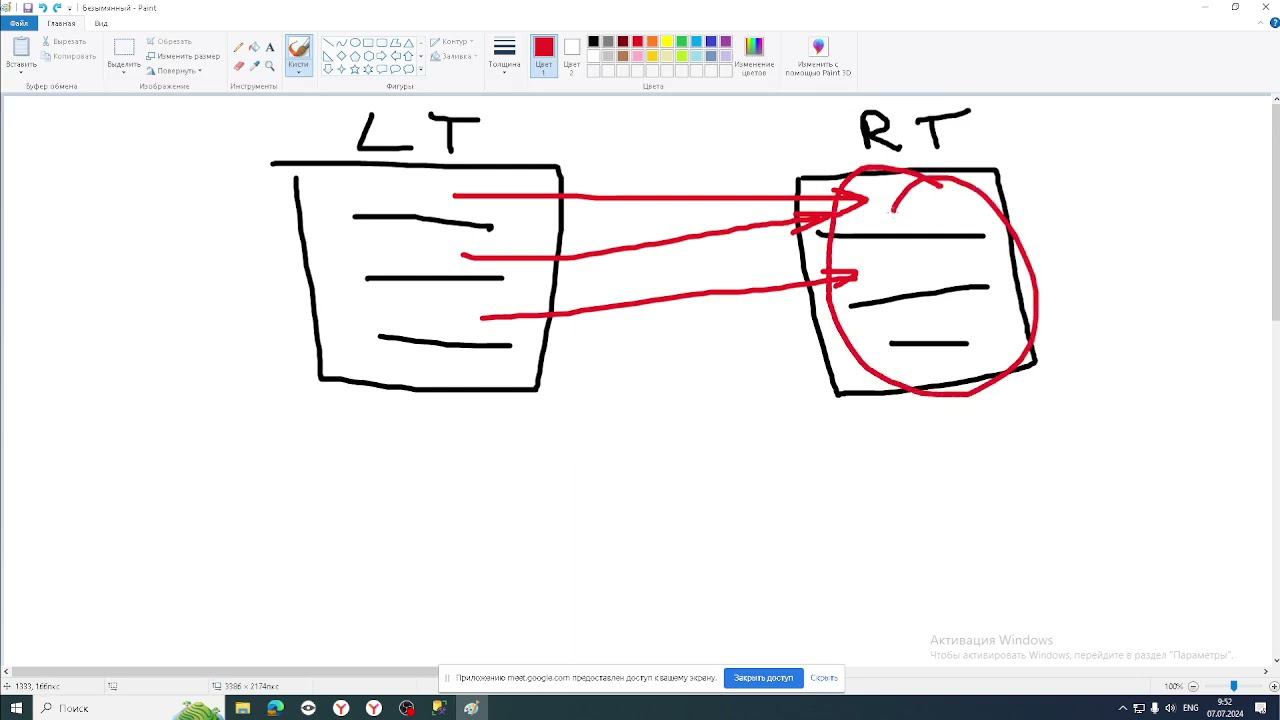
Task: Open Edit colors (Изменение цветов)
Action: (x=754, y=56)
